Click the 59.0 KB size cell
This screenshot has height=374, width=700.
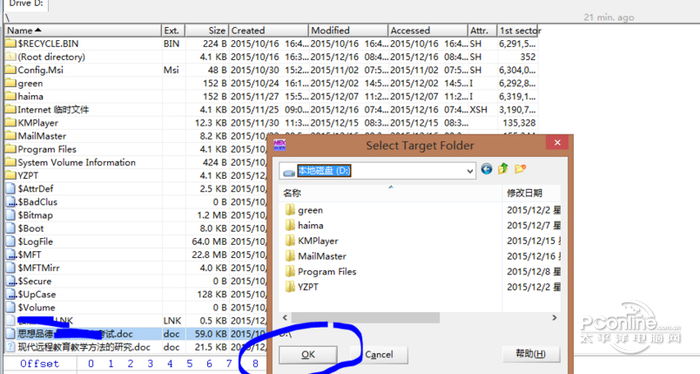pos(211,334)
